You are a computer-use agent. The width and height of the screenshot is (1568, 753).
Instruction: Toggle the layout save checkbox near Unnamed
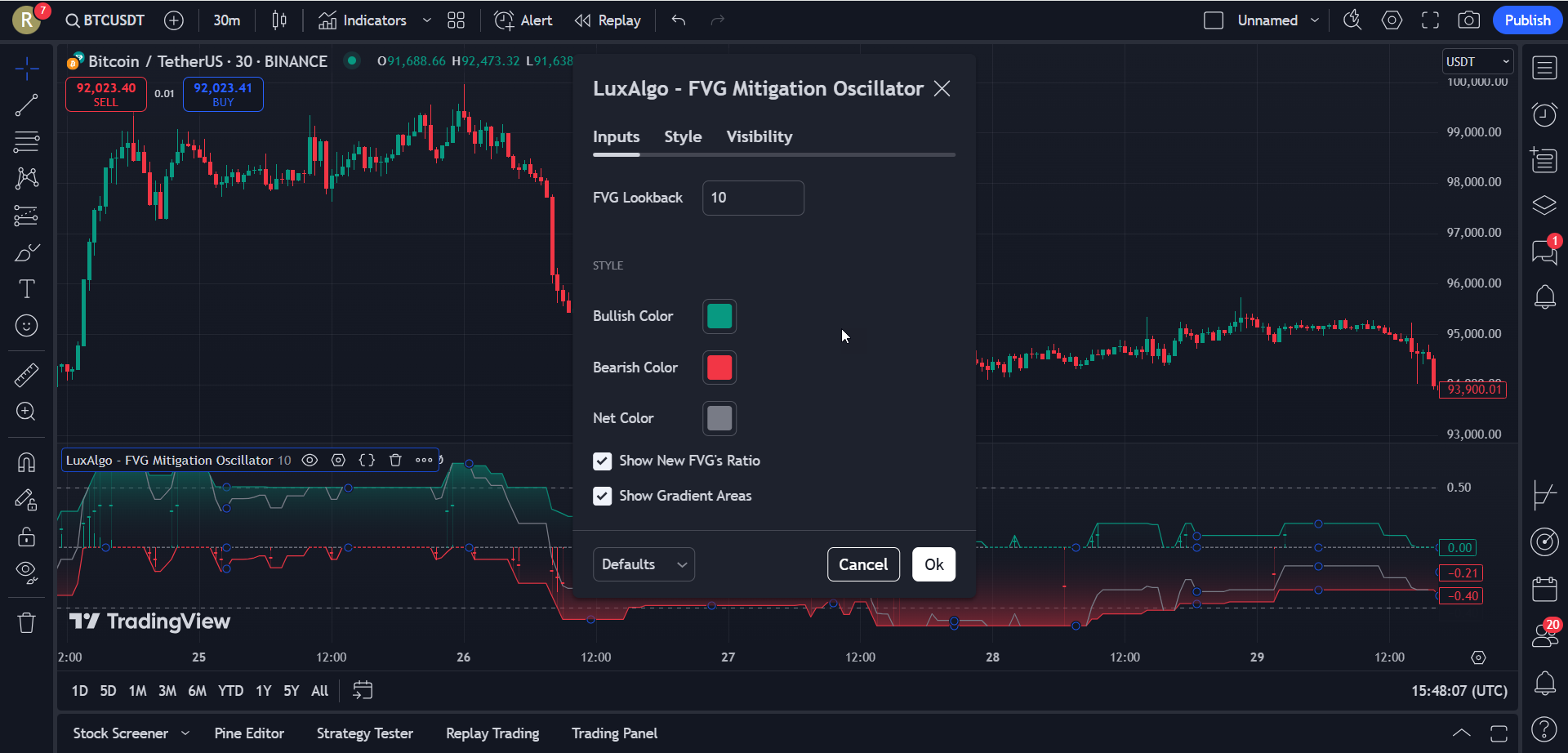[1214, 20]
